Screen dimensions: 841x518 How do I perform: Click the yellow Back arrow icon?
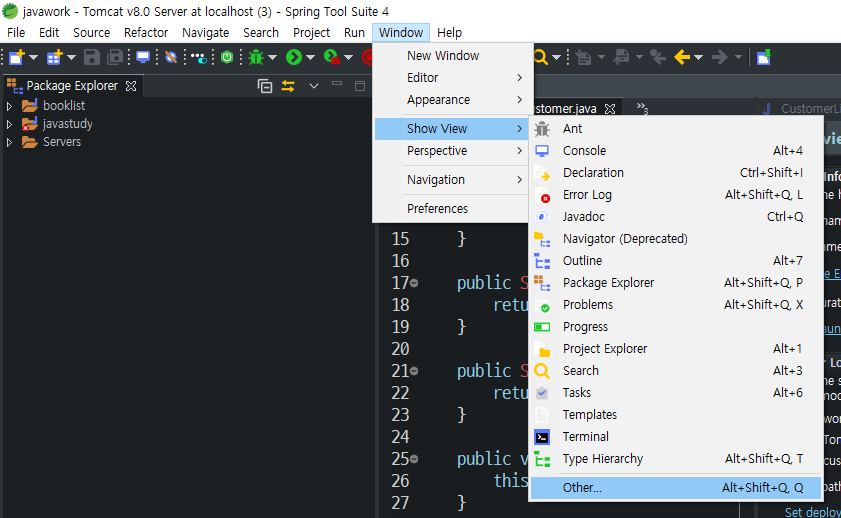(682, 57)
